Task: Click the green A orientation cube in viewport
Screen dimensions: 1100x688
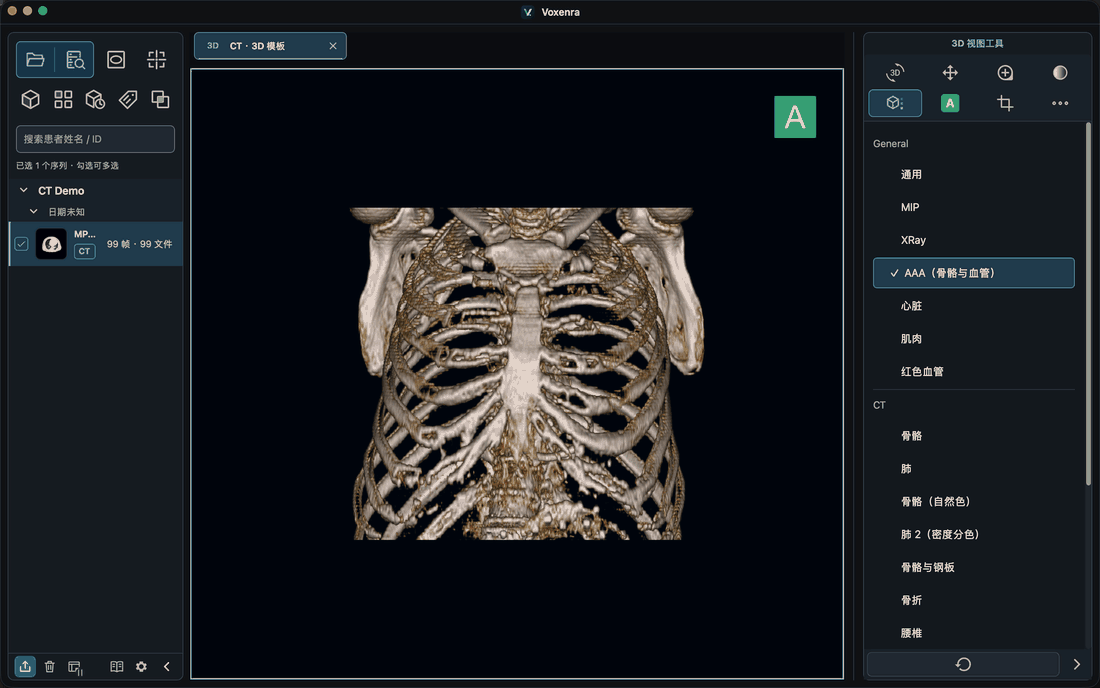Action: click(x=795, y=116)
